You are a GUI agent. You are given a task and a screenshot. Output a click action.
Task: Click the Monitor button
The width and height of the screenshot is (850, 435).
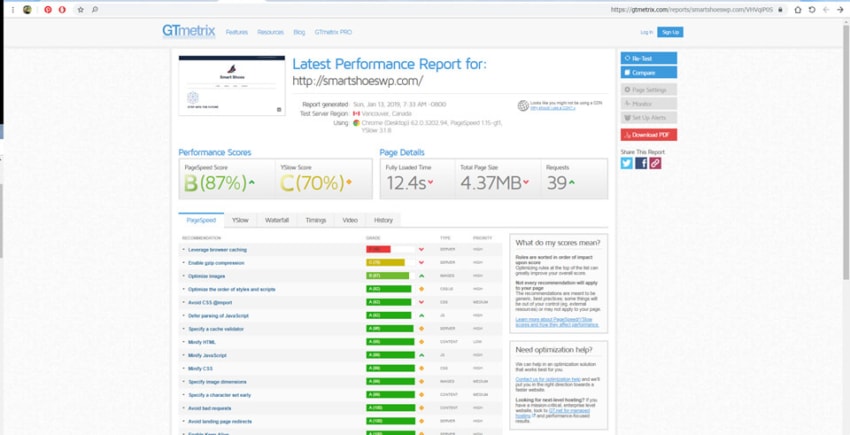648,104
